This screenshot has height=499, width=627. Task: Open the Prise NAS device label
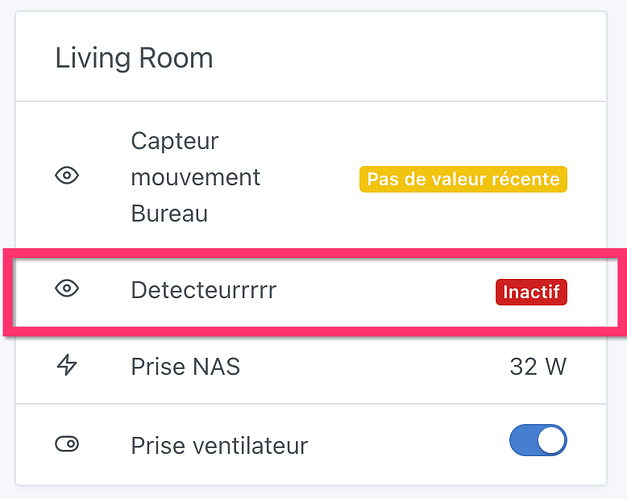coord(185,367)
